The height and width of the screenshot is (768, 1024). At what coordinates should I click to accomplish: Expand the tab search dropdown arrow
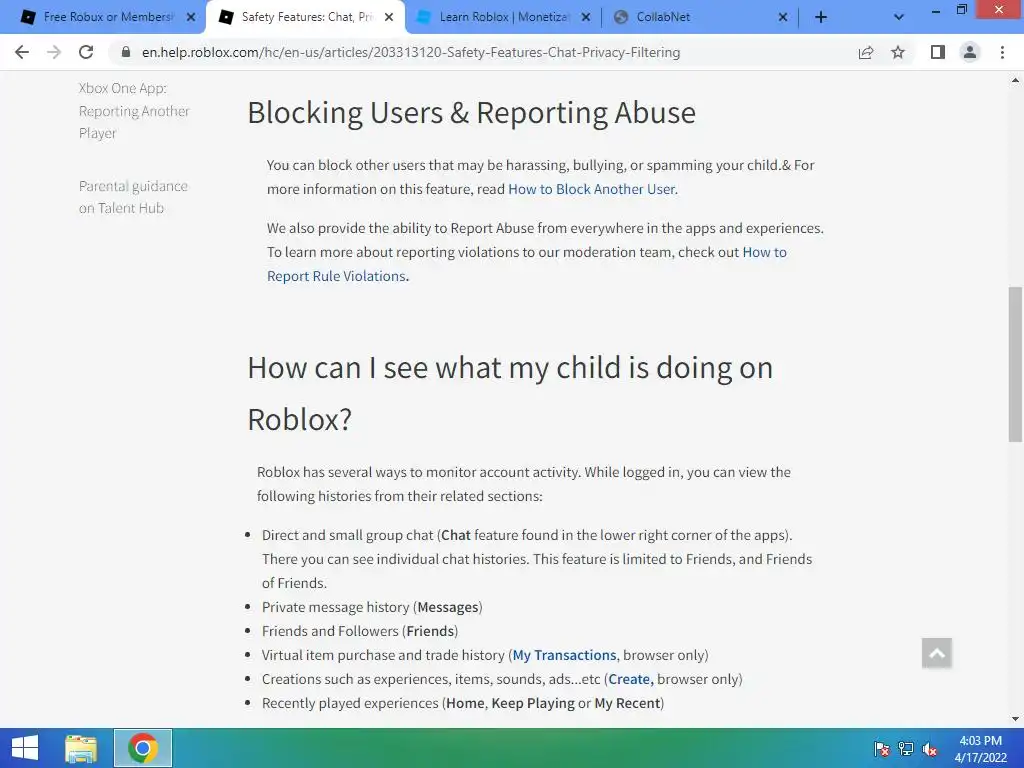click(899, 18)
